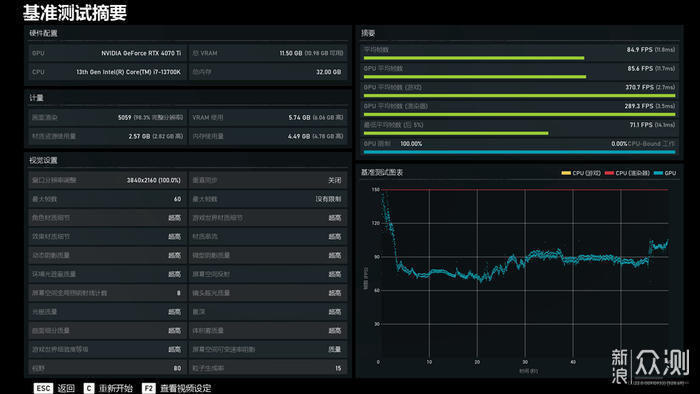
Task: Click the GPU 100.00% bound bar
Action: (520, 152)
